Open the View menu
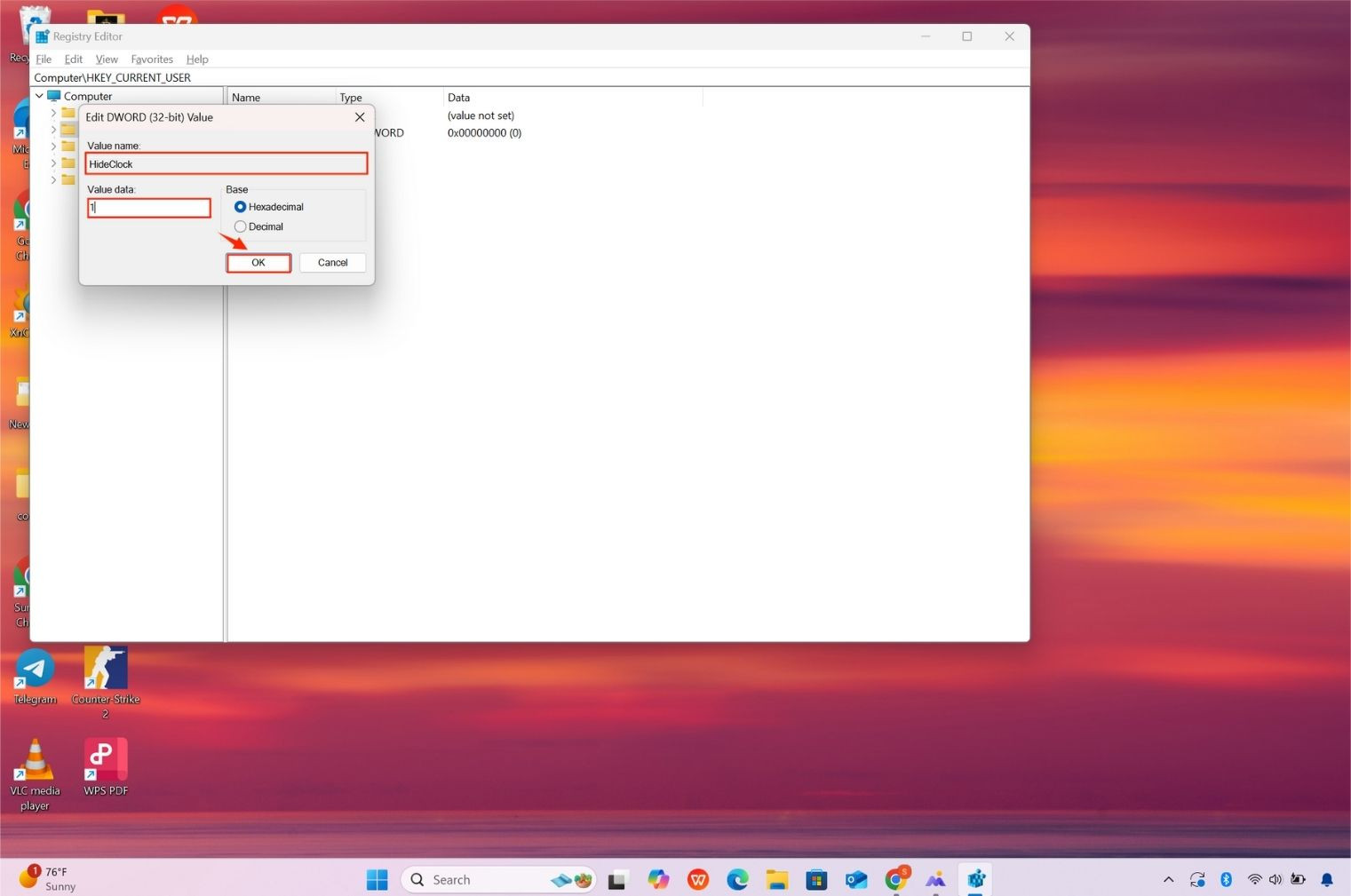The width and height of the screenshot is (1351, 896). click(106, 59)
